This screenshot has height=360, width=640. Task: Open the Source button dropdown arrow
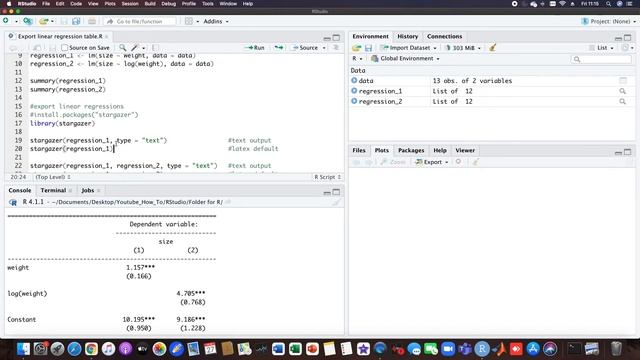tap(324, 48)
